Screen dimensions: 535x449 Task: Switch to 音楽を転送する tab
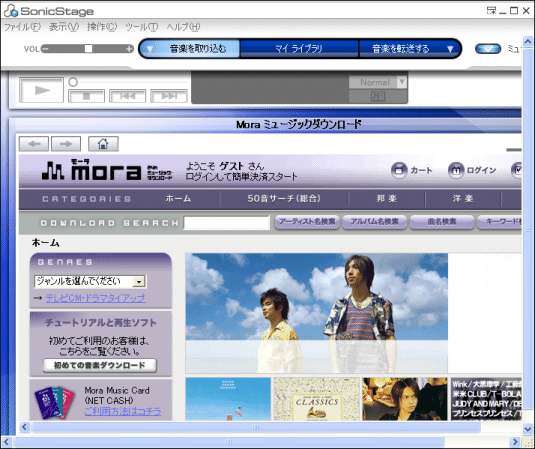point(401,49)
